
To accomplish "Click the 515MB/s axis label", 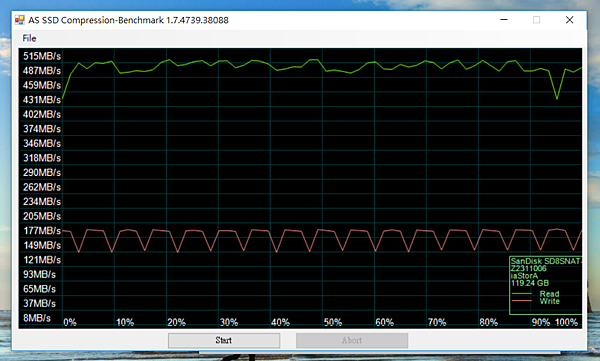I will pyautogui.click(x=42, y=56).
